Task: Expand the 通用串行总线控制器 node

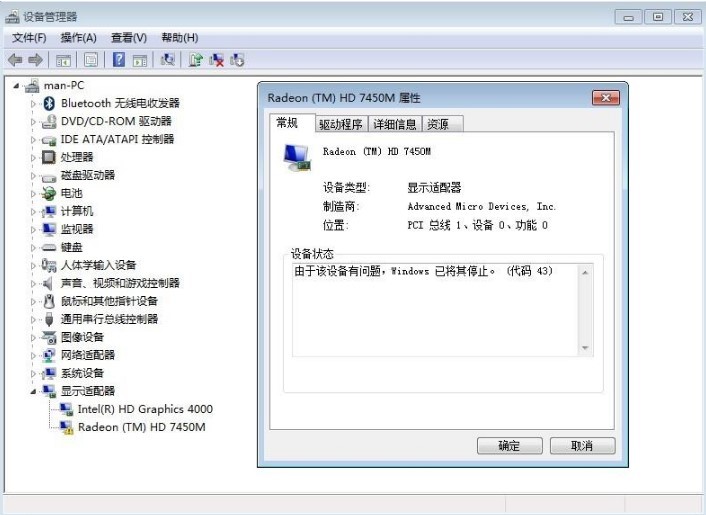Action: pyautogui.click(x=33, y=320)
